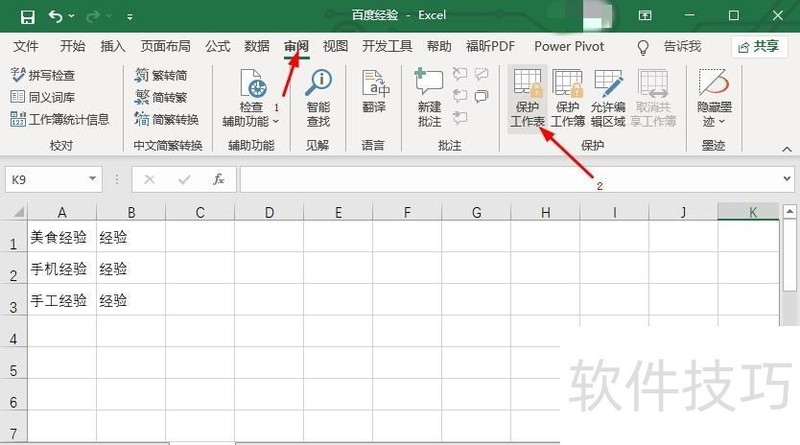Image resolution: width=800 pixels, height=445 pixels.
Task: Click the Save icon in title bar
Action: pos(28,17)
